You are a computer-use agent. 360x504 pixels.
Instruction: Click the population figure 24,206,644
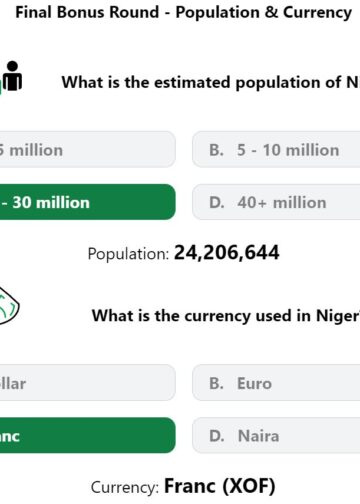[226, 253]
